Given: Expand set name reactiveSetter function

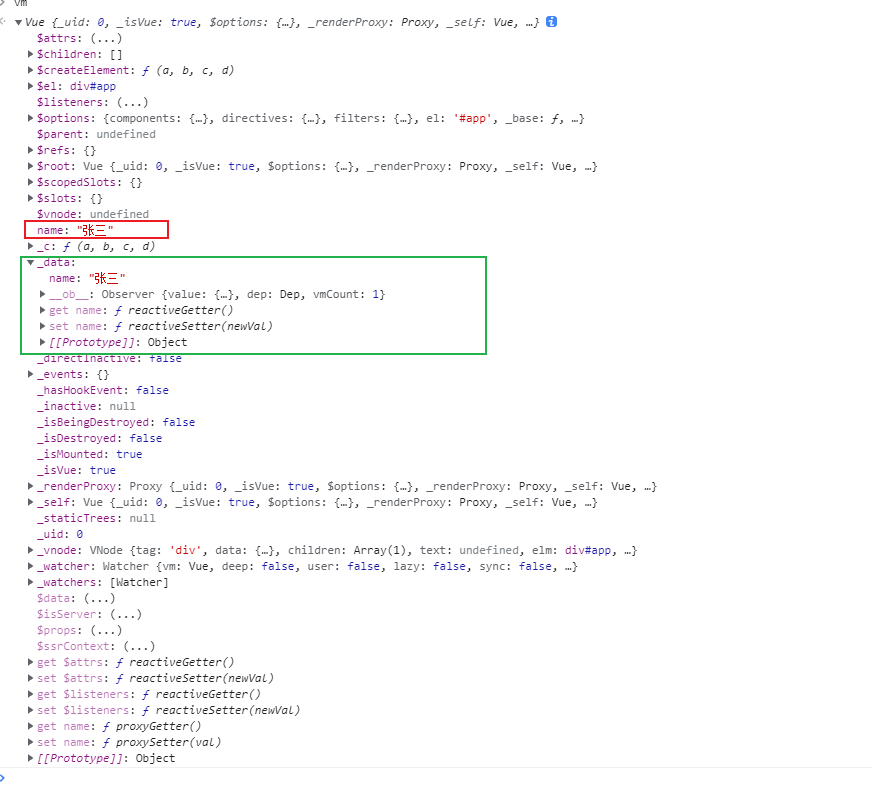Looking at the screenshot, I should (x=43, y=326).
